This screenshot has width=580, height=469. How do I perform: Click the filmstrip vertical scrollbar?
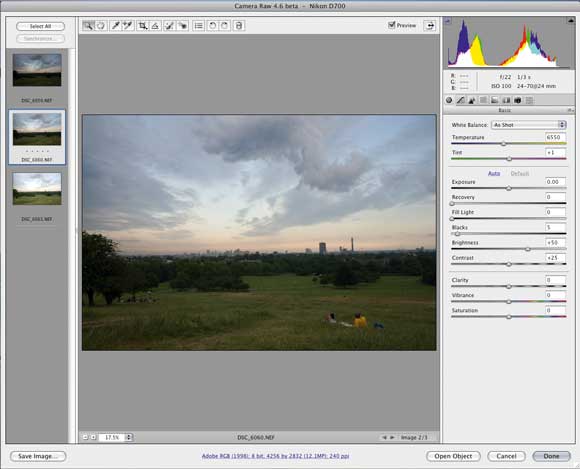click(x=72, y=246)
